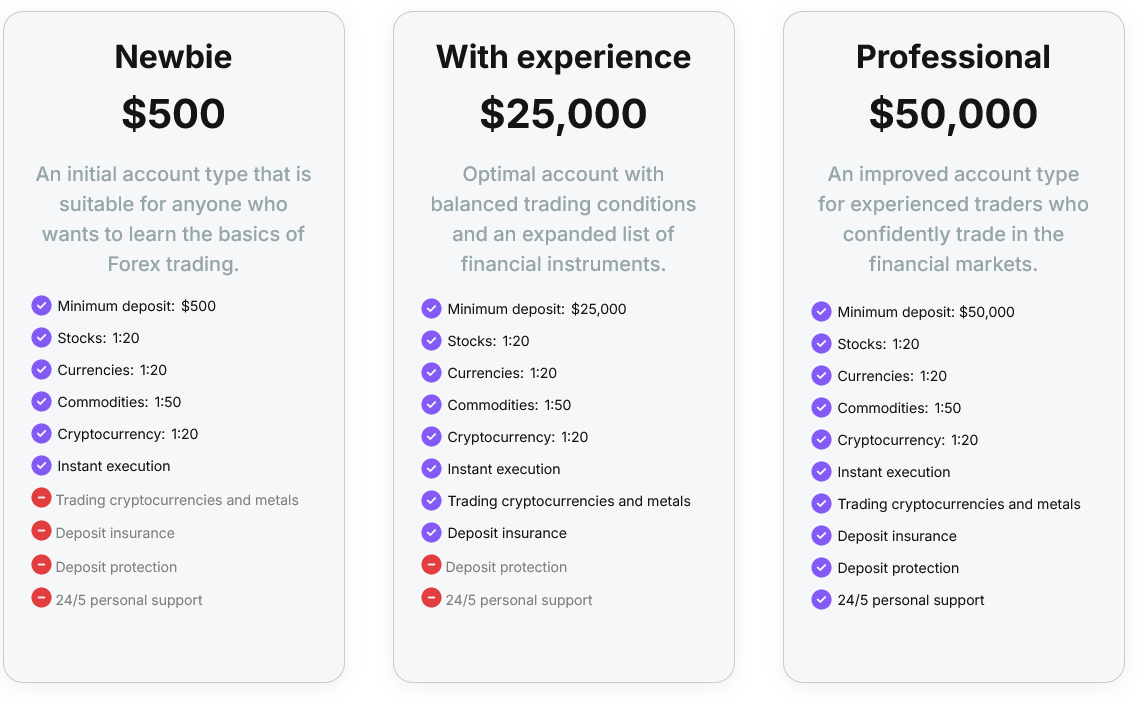1144x707 pixels.
Task: Click the With experience Cryptocurrency: 1:20 line
Action: (517, 437)
